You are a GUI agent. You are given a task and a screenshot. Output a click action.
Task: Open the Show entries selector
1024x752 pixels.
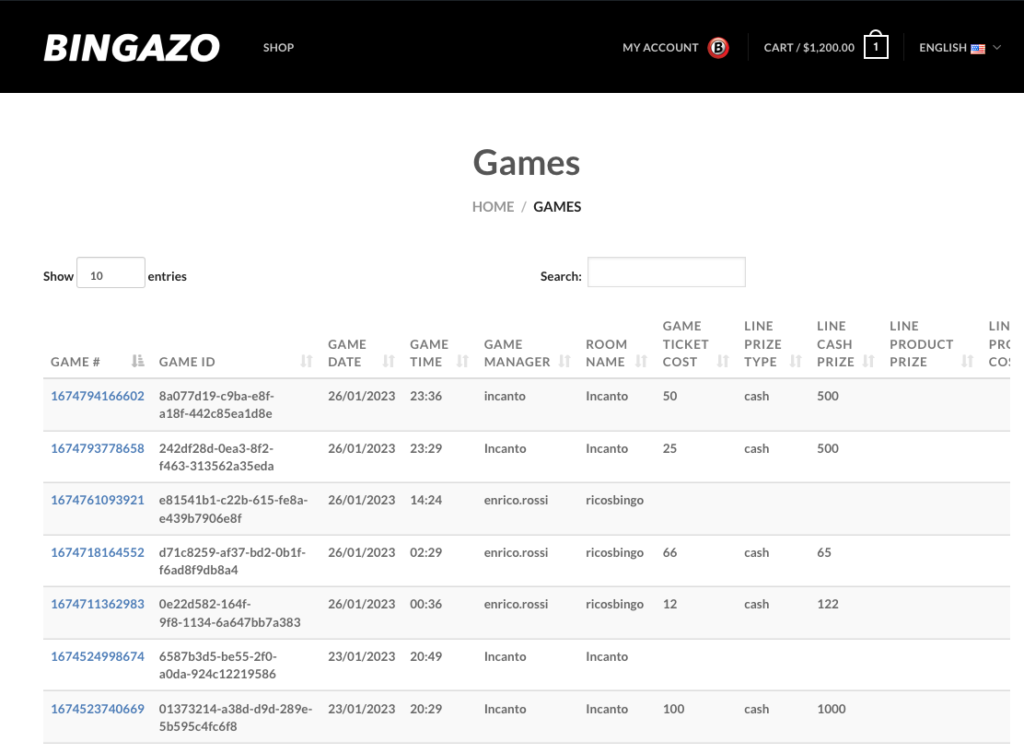pyautogui.click(x=110, y=272)
